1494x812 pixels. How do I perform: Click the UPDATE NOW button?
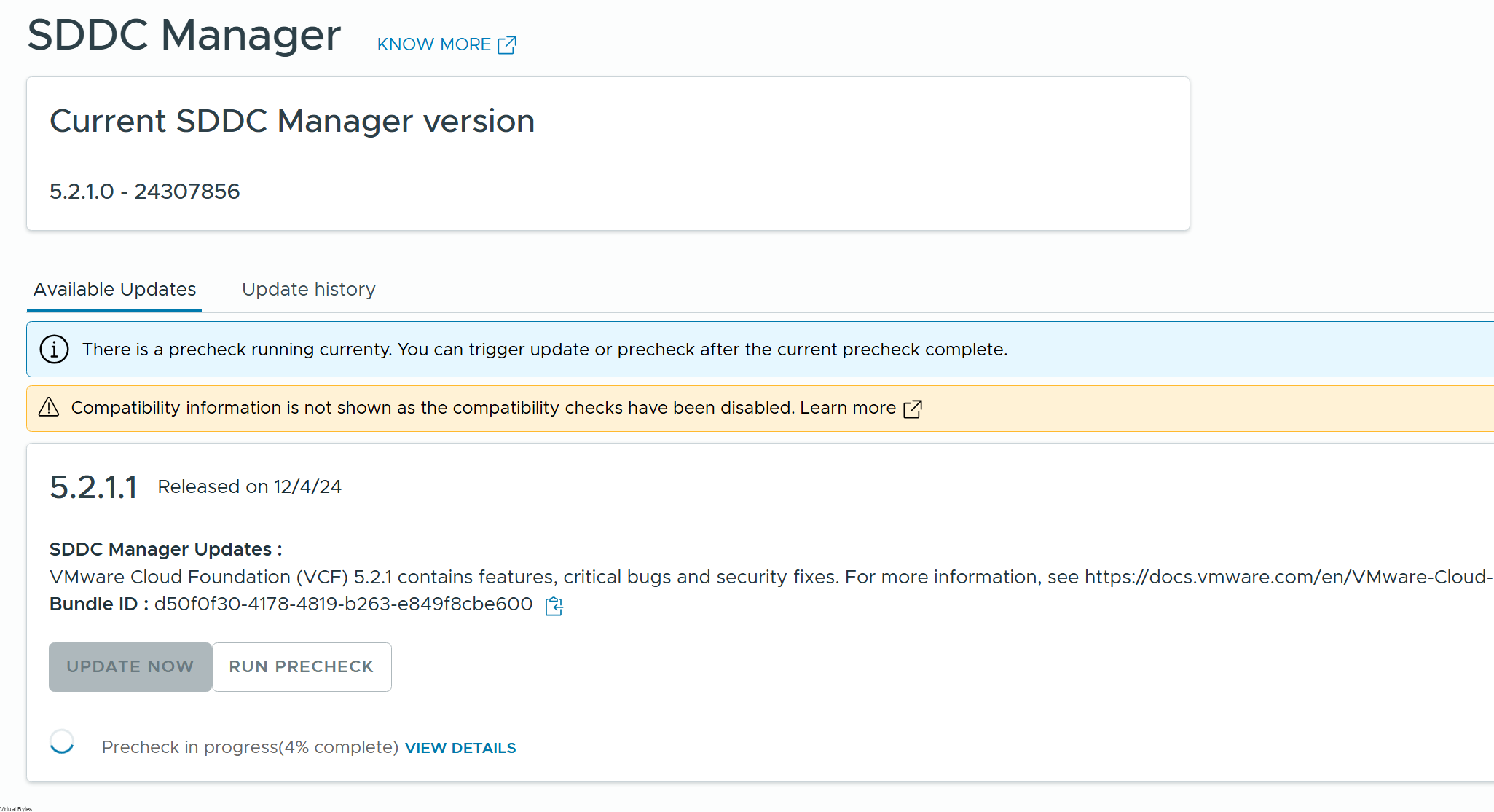point(130,667)
